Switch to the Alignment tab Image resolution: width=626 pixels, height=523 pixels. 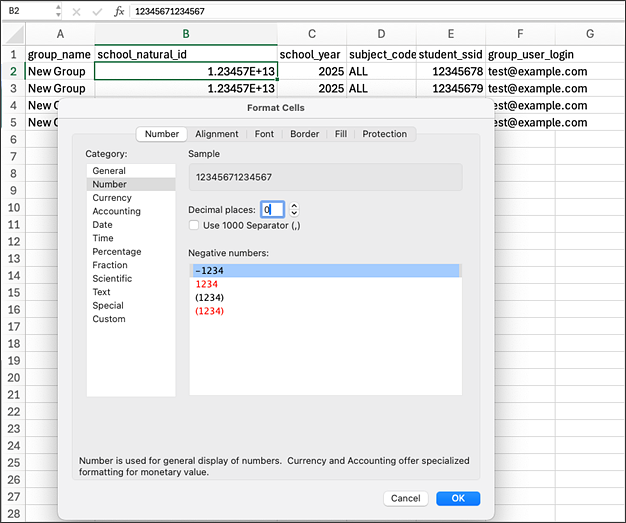click(216, 134)
